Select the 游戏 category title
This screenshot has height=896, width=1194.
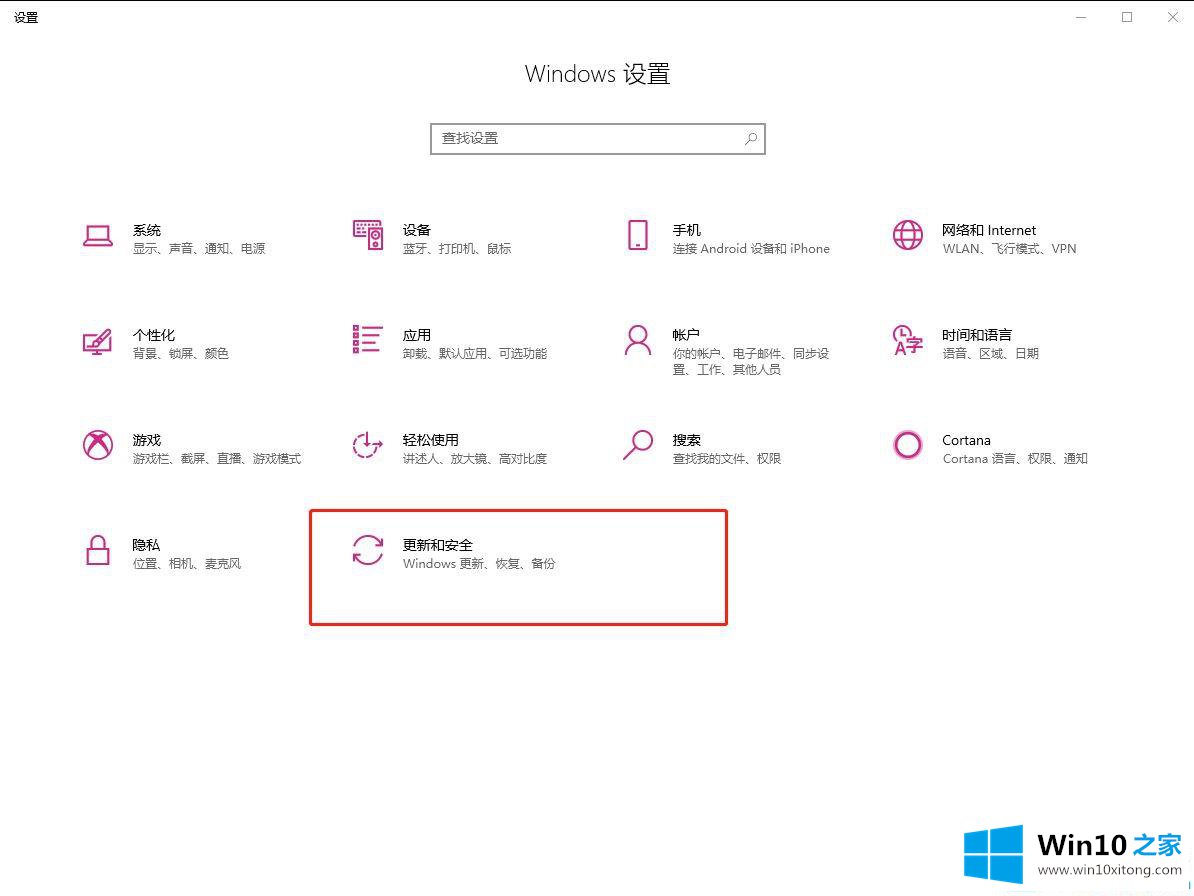pos(147,440)
